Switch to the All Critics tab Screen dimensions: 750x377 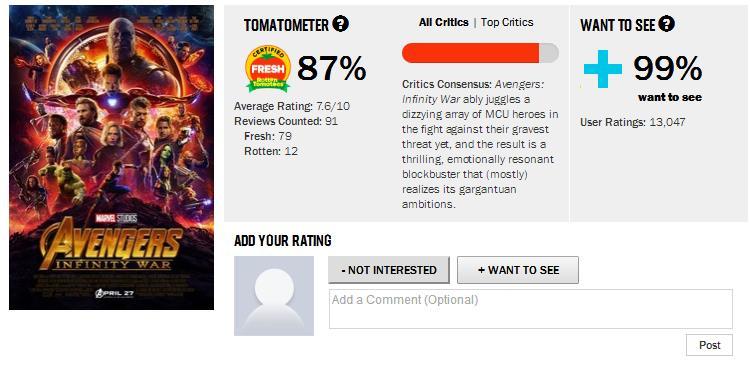[443, 22]
